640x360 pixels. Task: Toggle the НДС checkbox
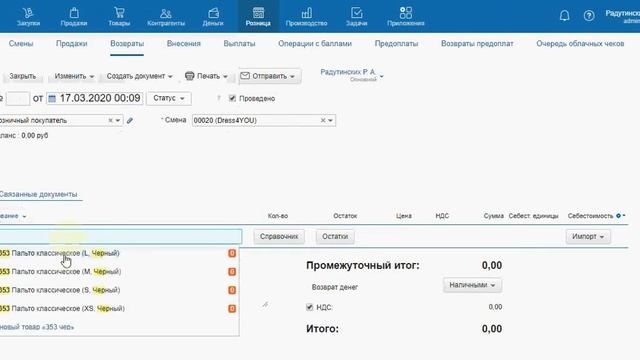point(309,307)
